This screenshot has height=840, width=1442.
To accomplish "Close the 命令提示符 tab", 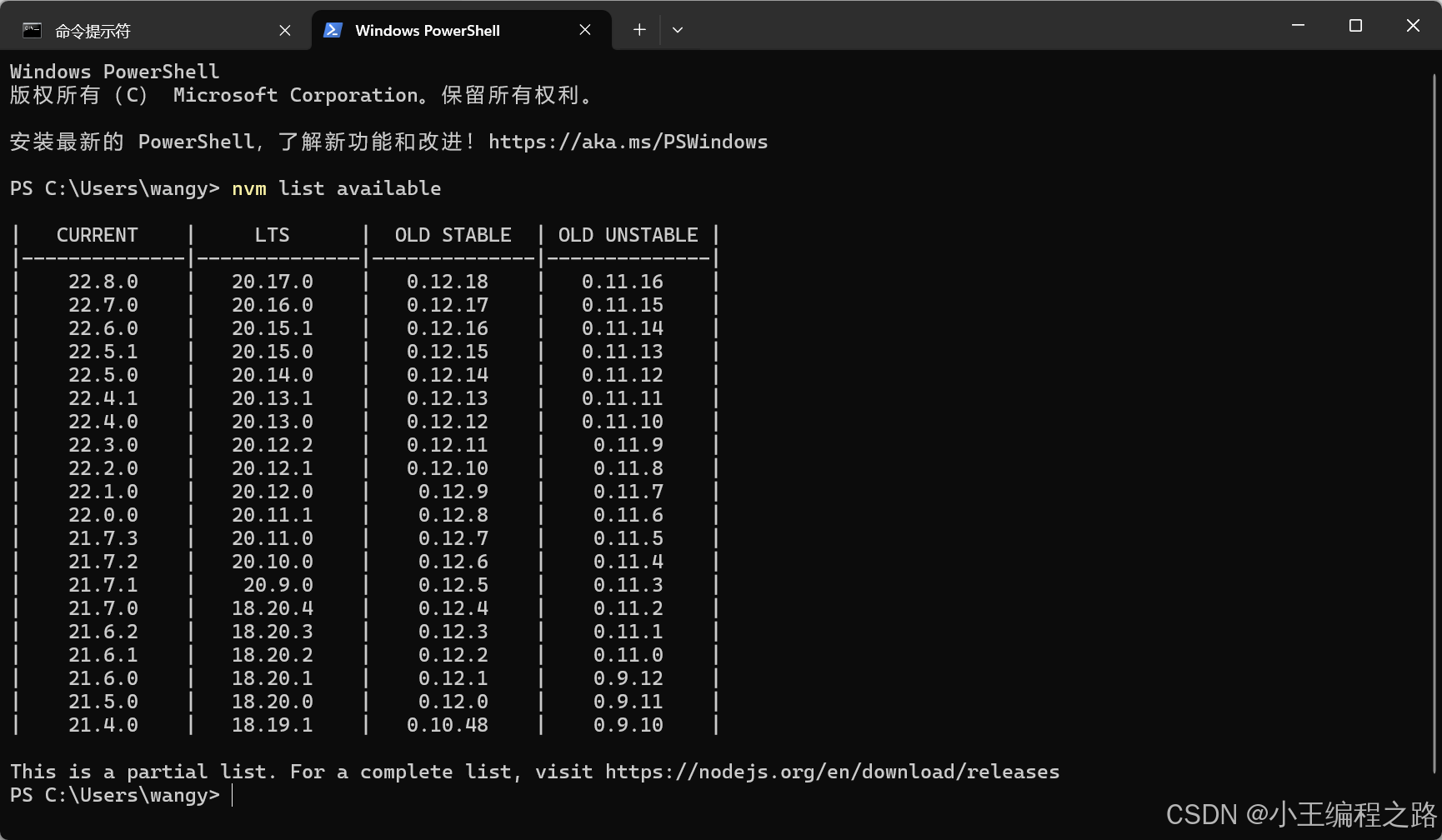I will [x=285, y=31].
